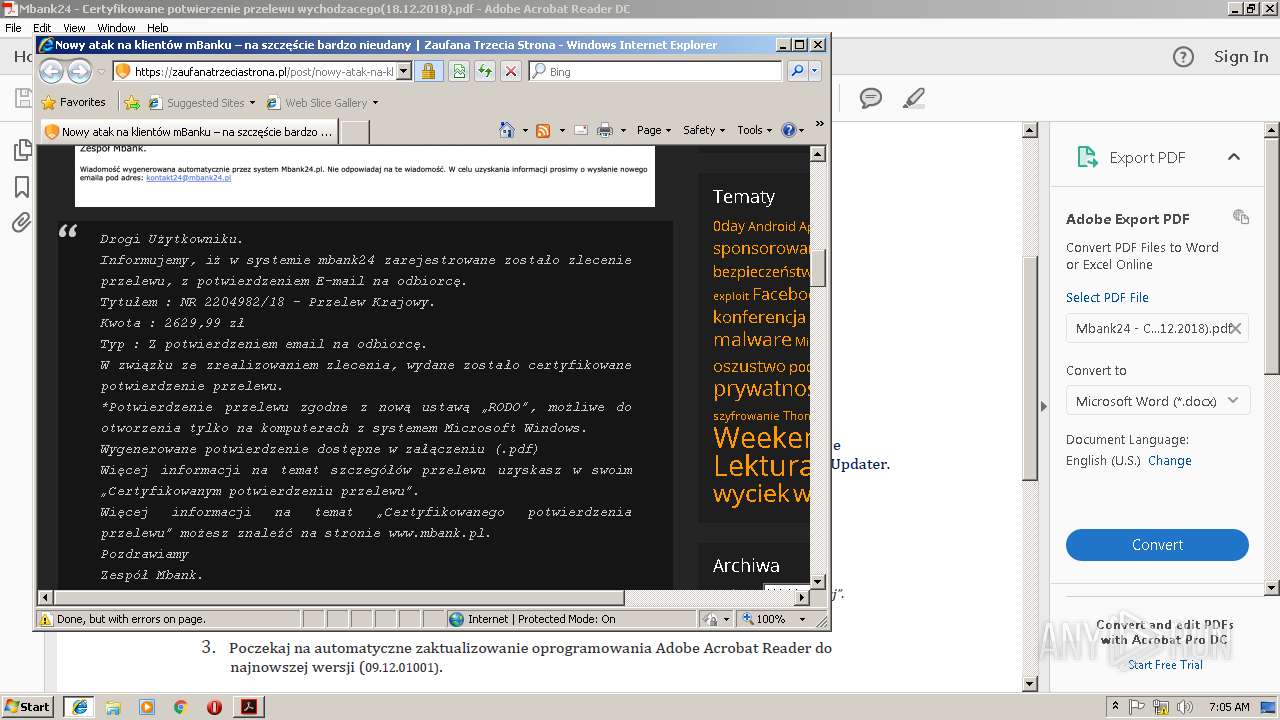This screenshot has height=720, width=1280.
Task: Open Web Slice Gallery dropdown
Action: coord(375,102)
